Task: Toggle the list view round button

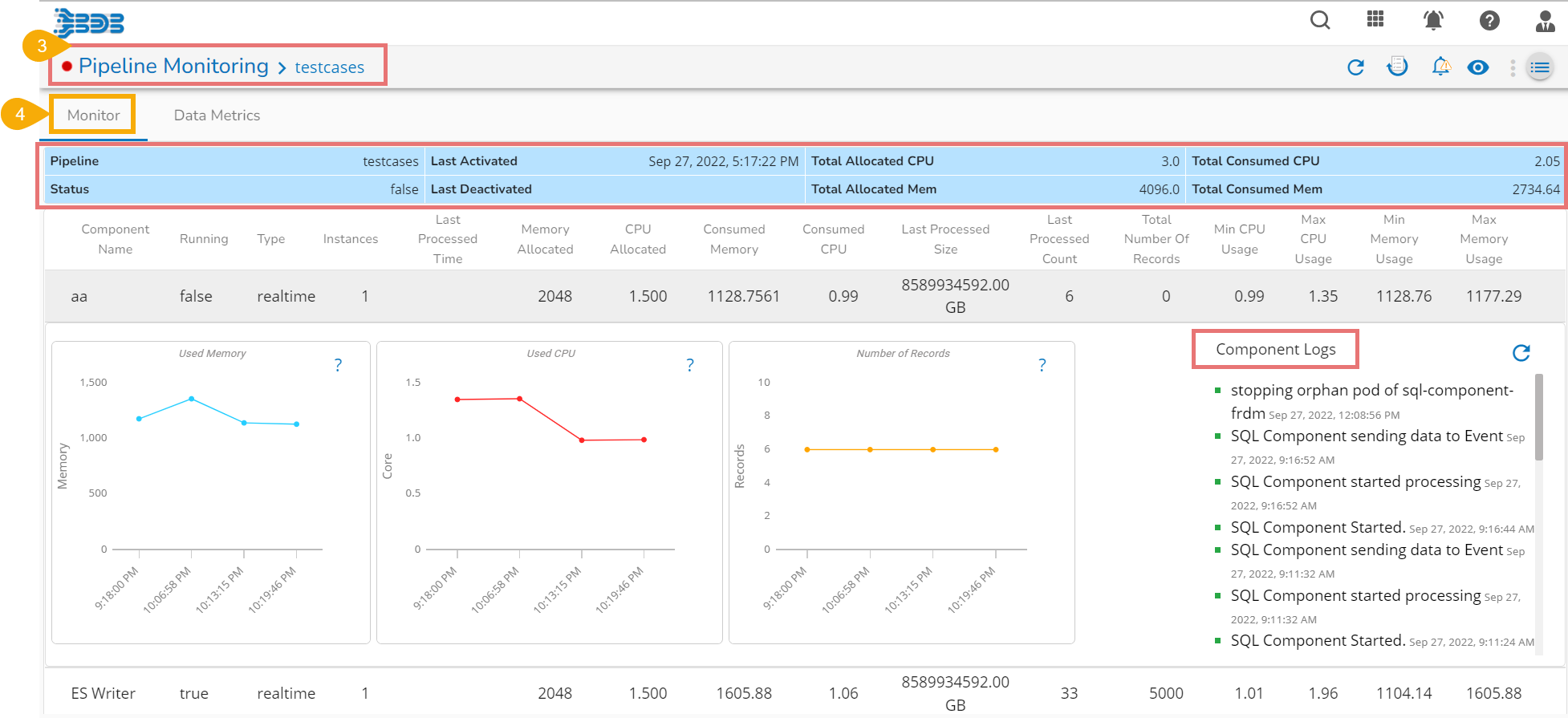Action: [x=1539, y=67]
